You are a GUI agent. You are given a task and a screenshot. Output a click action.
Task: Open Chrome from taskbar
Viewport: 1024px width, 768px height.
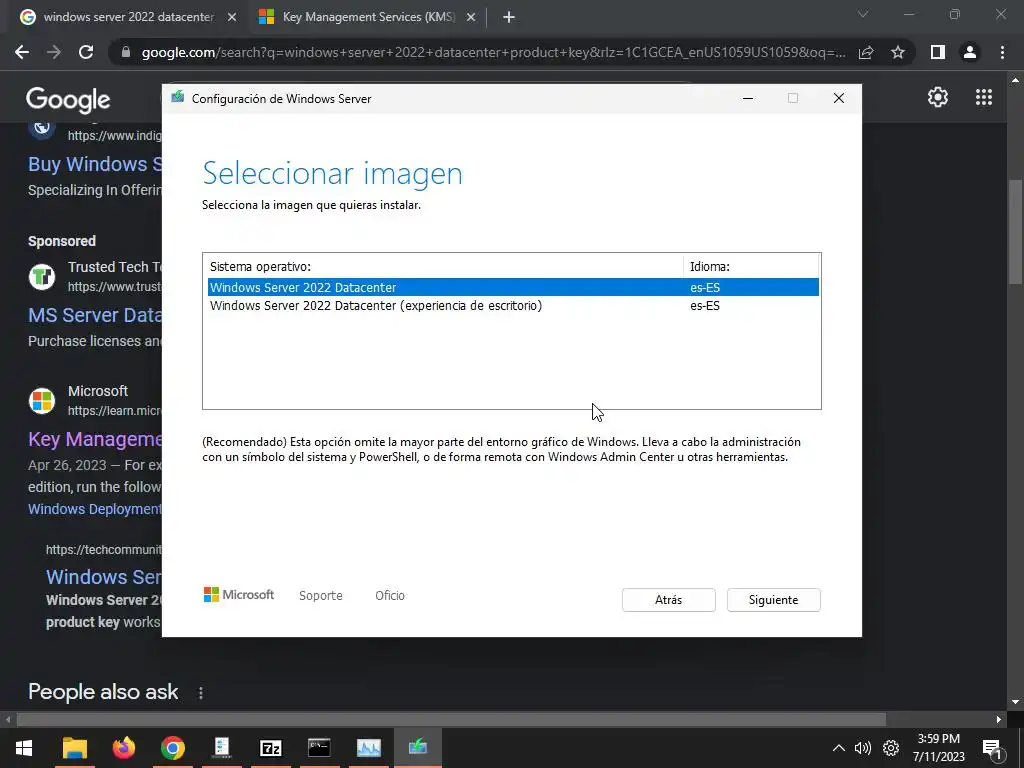172,748
